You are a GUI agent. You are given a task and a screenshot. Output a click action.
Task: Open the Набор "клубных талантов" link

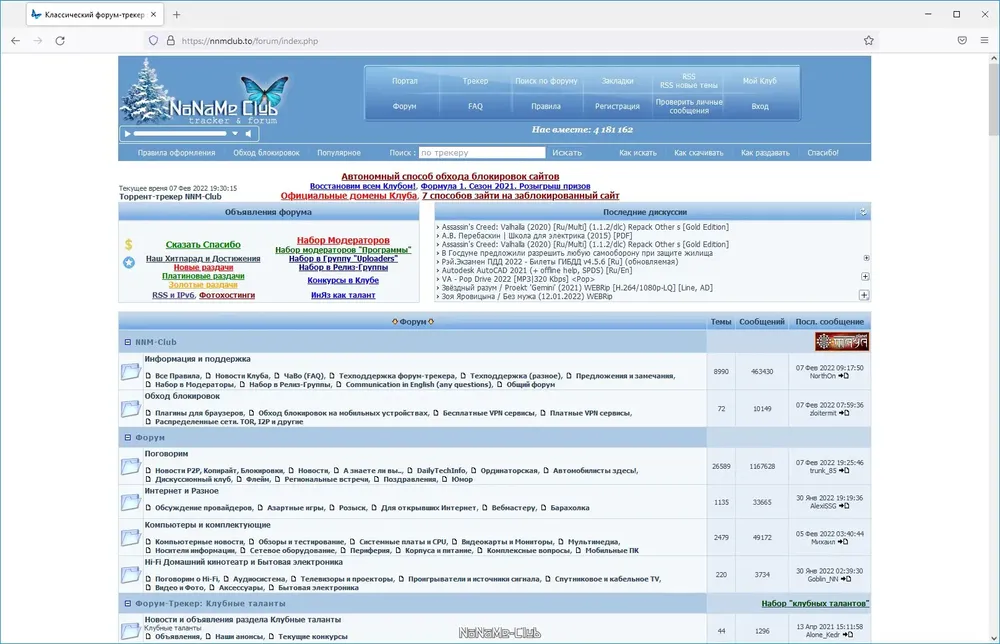tap(815, 604)
